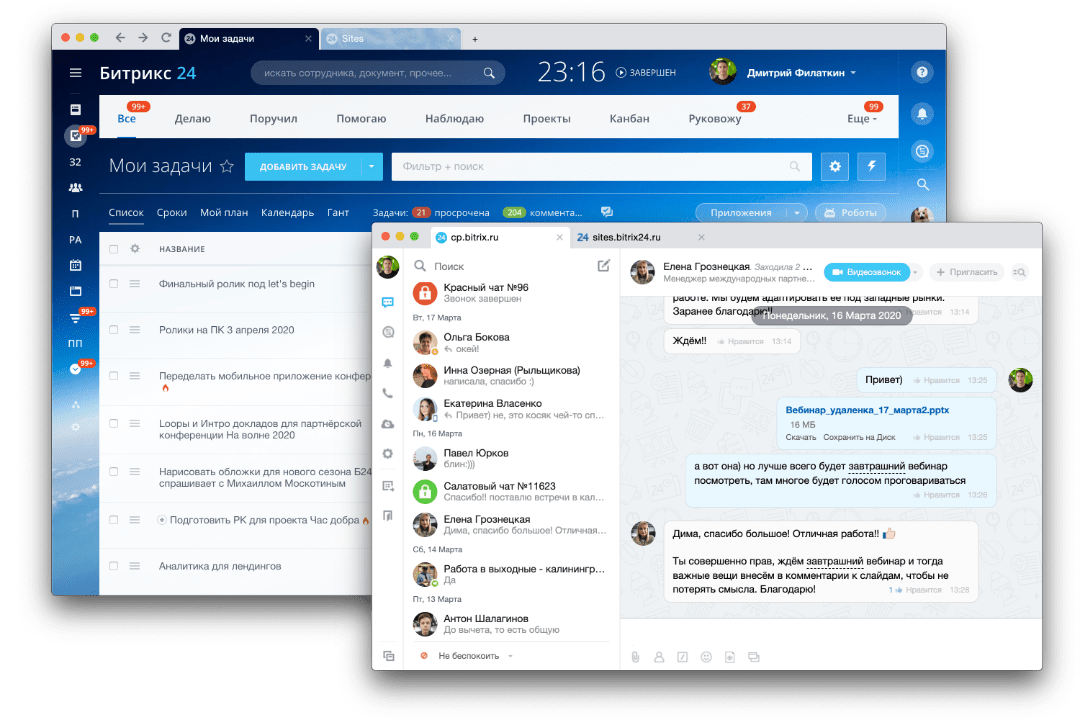The image size is (1080, 720).
Task: Switch to the Делаю tab
Action: point(192,119)
